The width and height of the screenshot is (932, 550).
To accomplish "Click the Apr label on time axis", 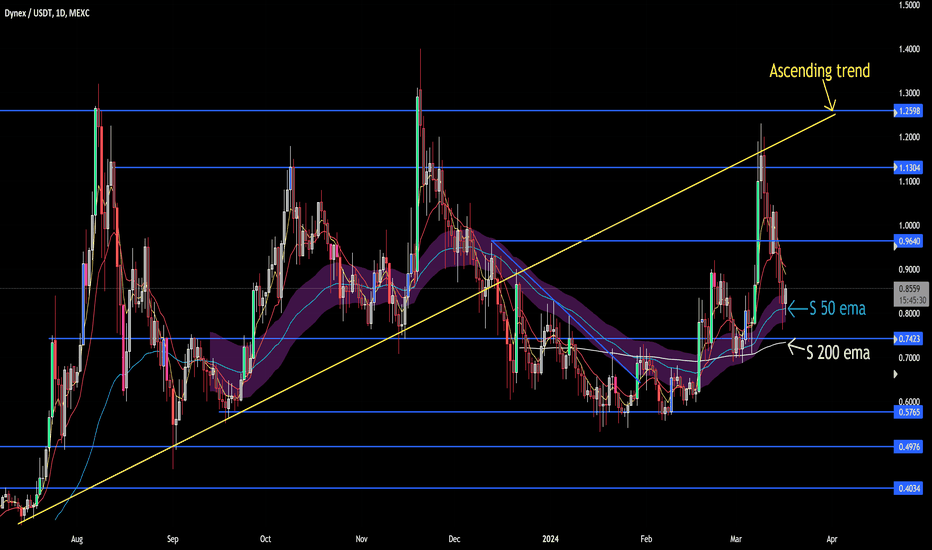I will (x=832, y=539).
